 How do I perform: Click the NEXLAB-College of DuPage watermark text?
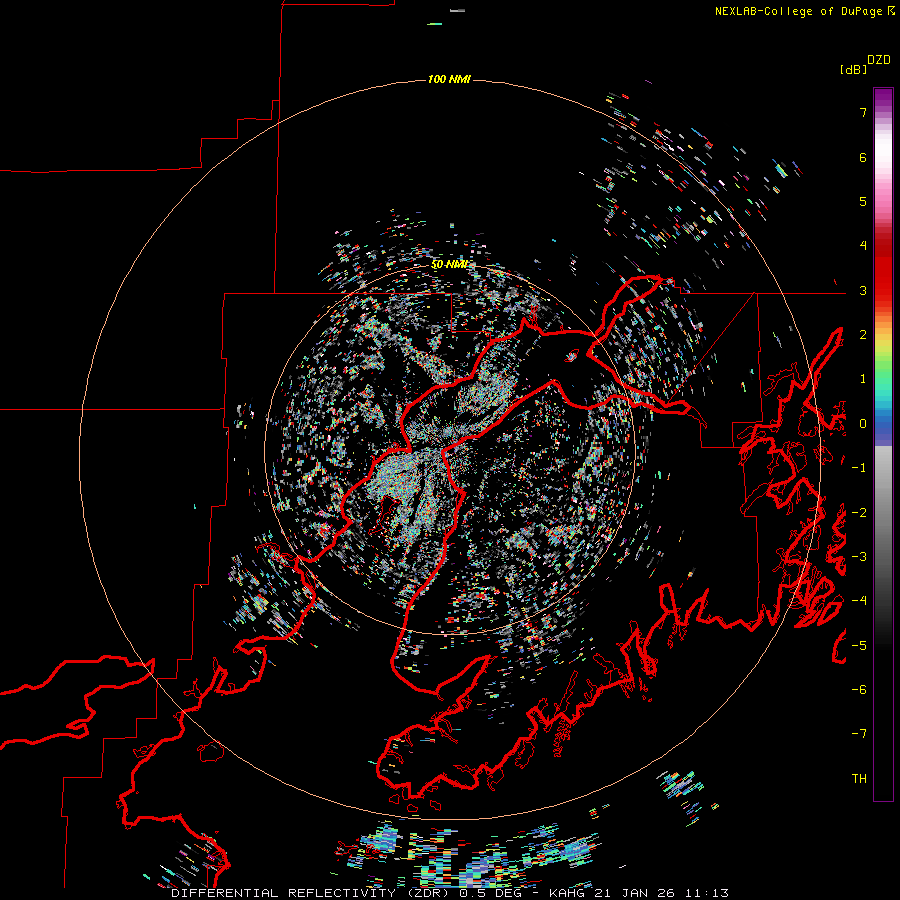[804, 11]
